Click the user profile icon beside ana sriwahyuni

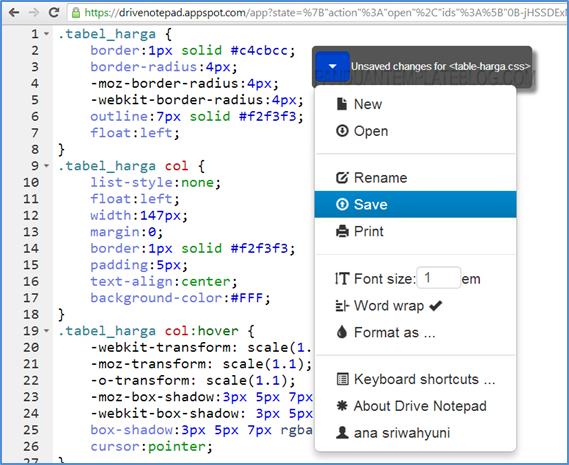tap(342, 433)
